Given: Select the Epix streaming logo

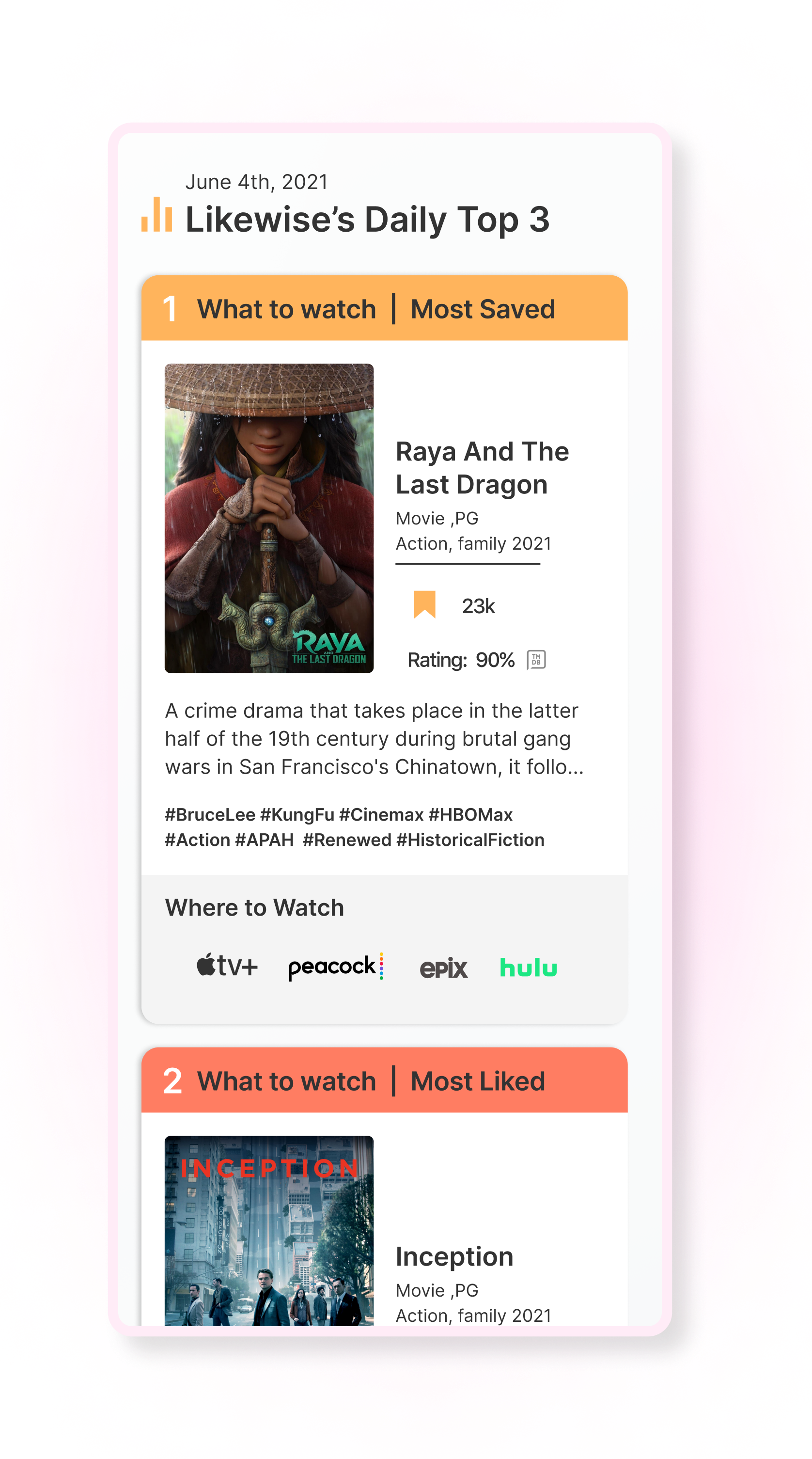Looking at the screenshot, I should coord(443,968).
